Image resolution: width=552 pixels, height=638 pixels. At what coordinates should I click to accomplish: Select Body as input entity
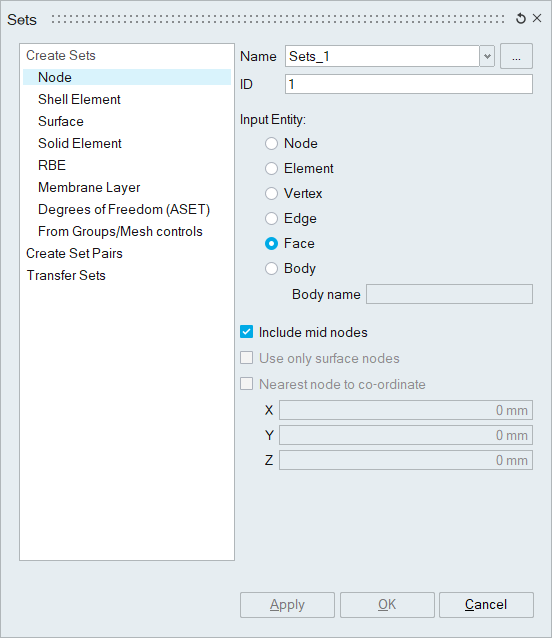click(271, 269)
